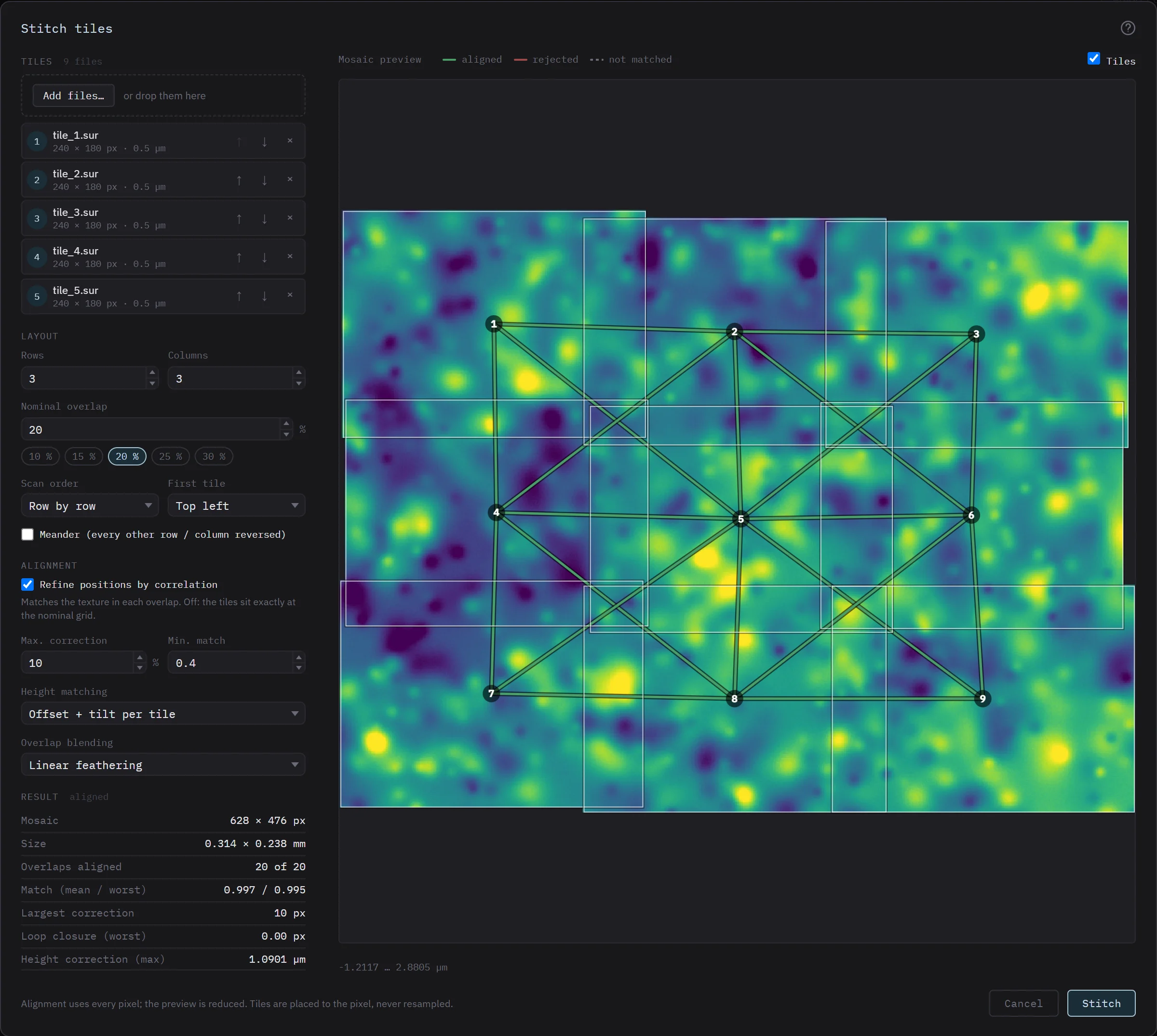Select the tile_3.sur list row
1157x1036 pixels.
click(163, 219)
